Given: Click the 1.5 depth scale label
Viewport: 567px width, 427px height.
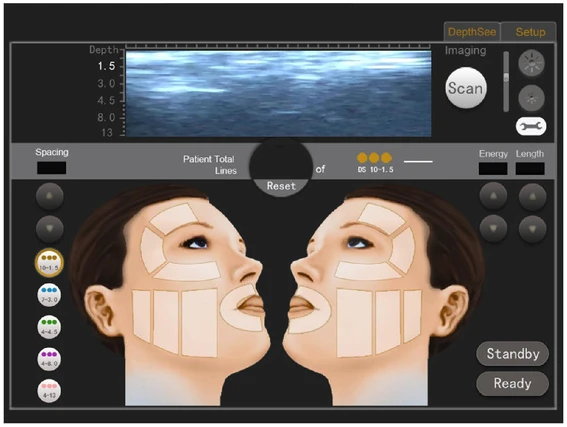Looking at the screenshot, I should [106, 66].
